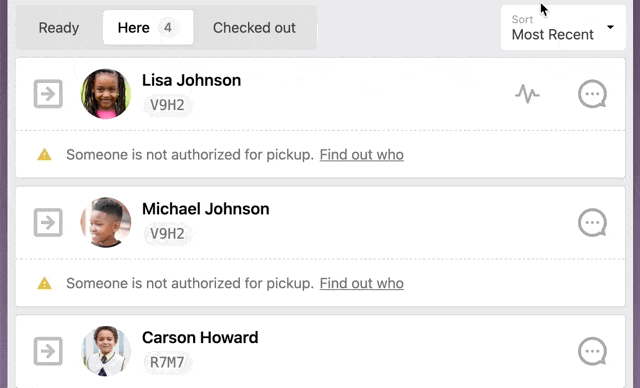Image resolution: width=640 pixels, height=388 pixels.
Task: Switch to the Ready tab
Action: point(59,28)
